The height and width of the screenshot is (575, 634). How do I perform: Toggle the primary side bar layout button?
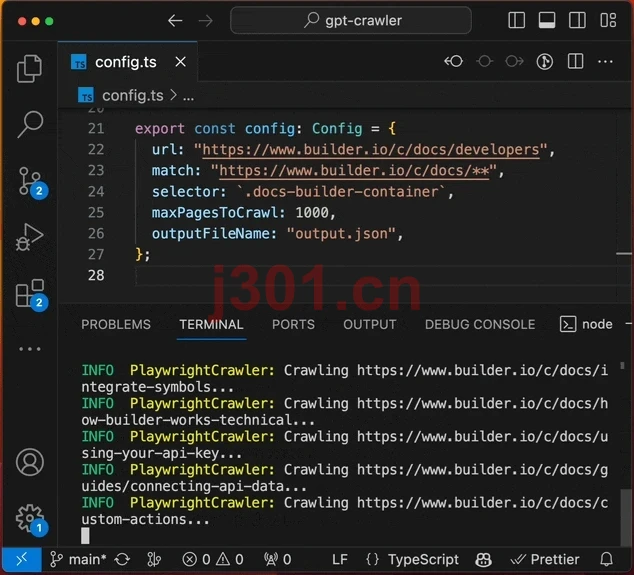point(516,20)
